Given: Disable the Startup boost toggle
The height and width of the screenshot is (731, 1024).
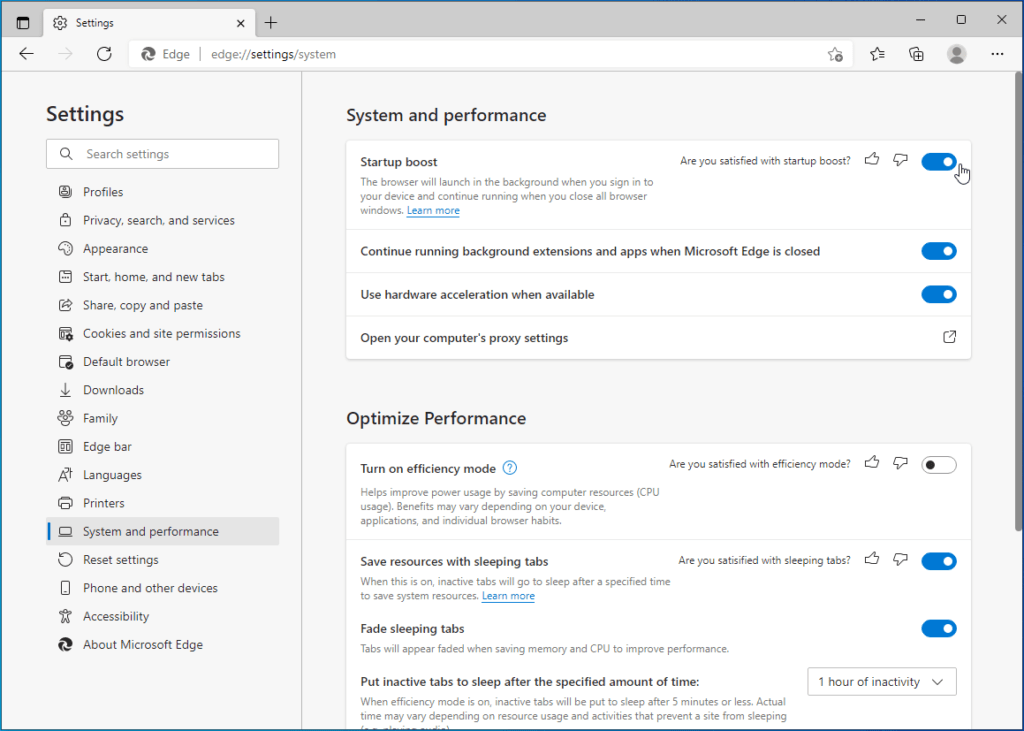Looking at the screenshot, I should coord(938,160).
